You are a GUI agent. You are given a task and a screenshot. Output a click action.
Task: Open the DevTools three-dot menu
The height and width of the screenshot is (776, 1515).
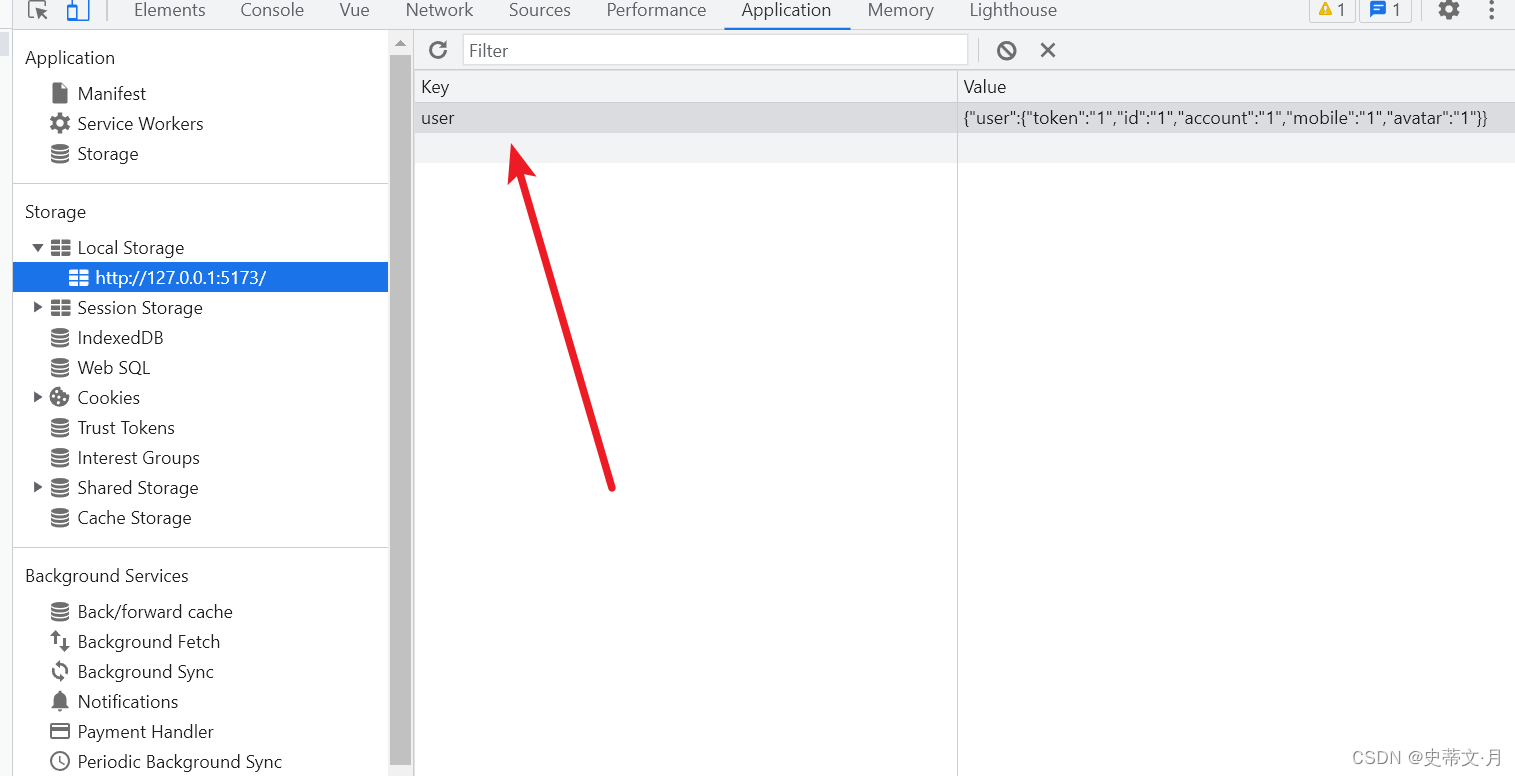(1491, 10)
